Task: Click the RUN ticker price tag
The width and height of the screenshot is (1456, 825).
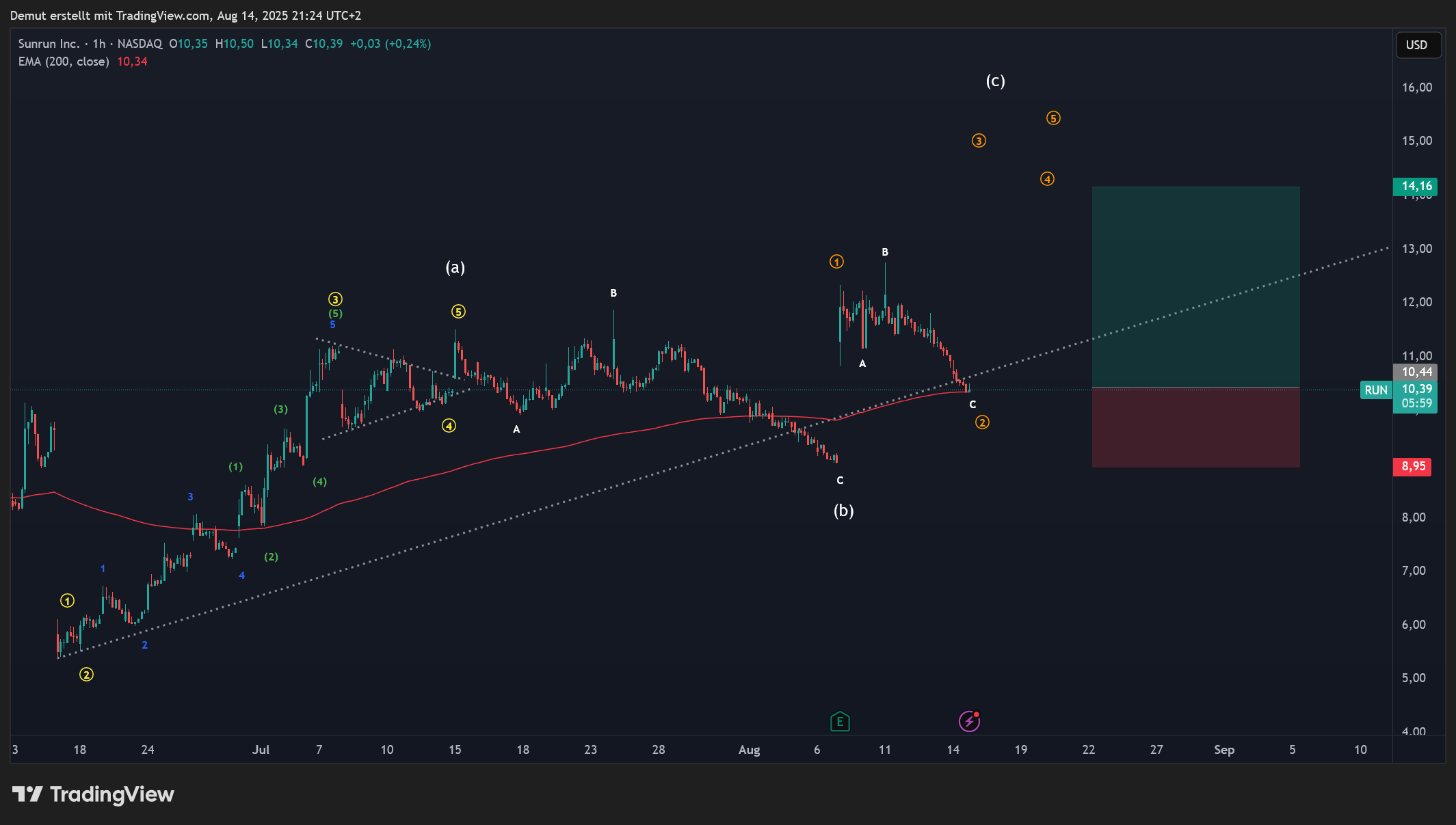Action: (1376, 390)
